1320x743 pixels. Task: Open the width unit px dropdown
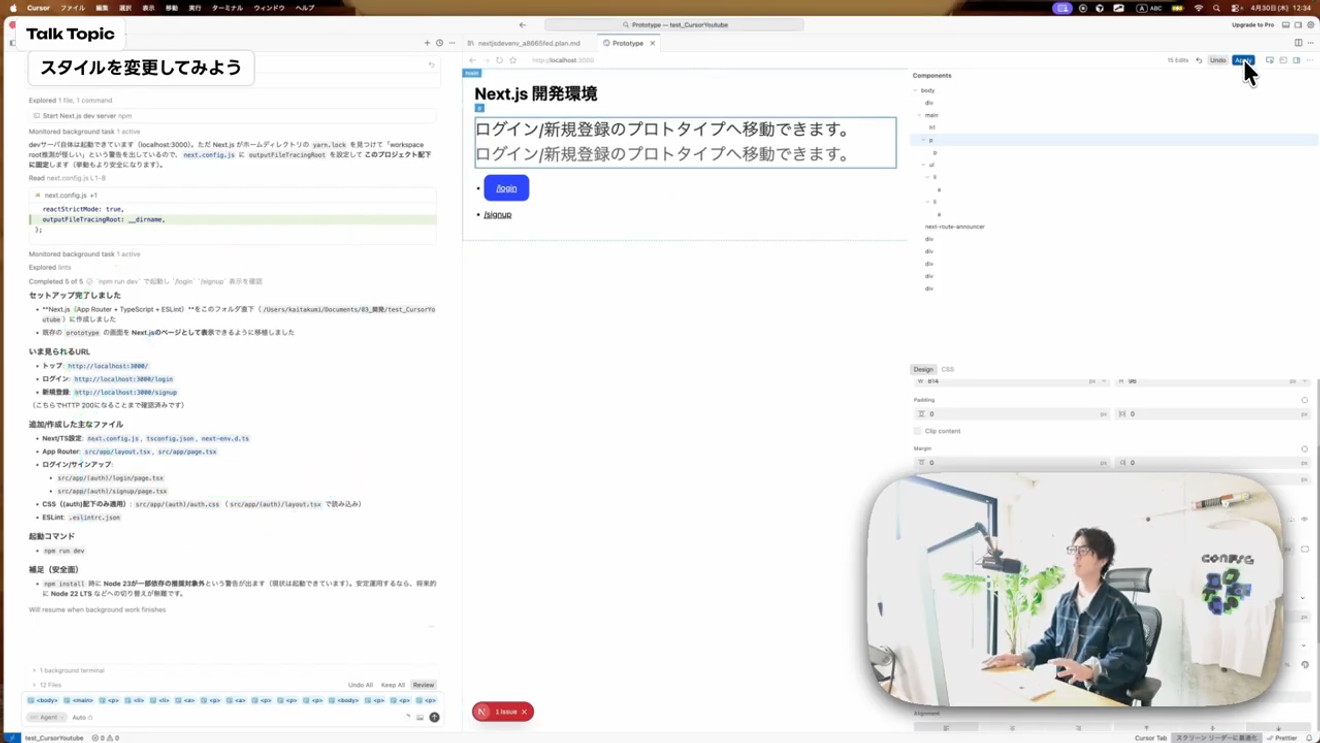[x=1096, y=381]
